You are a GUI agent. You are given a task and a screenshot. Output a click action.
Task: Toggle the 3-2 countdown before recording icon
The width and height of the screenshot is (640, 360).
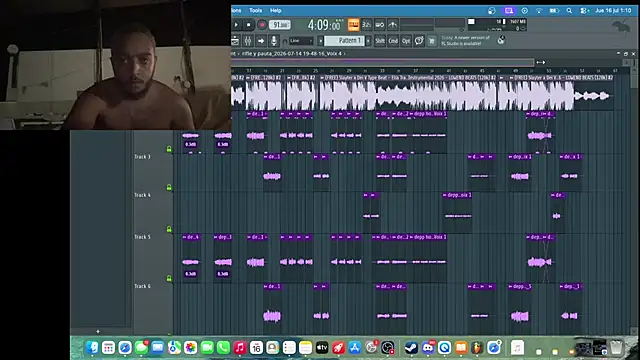[367, 25]
